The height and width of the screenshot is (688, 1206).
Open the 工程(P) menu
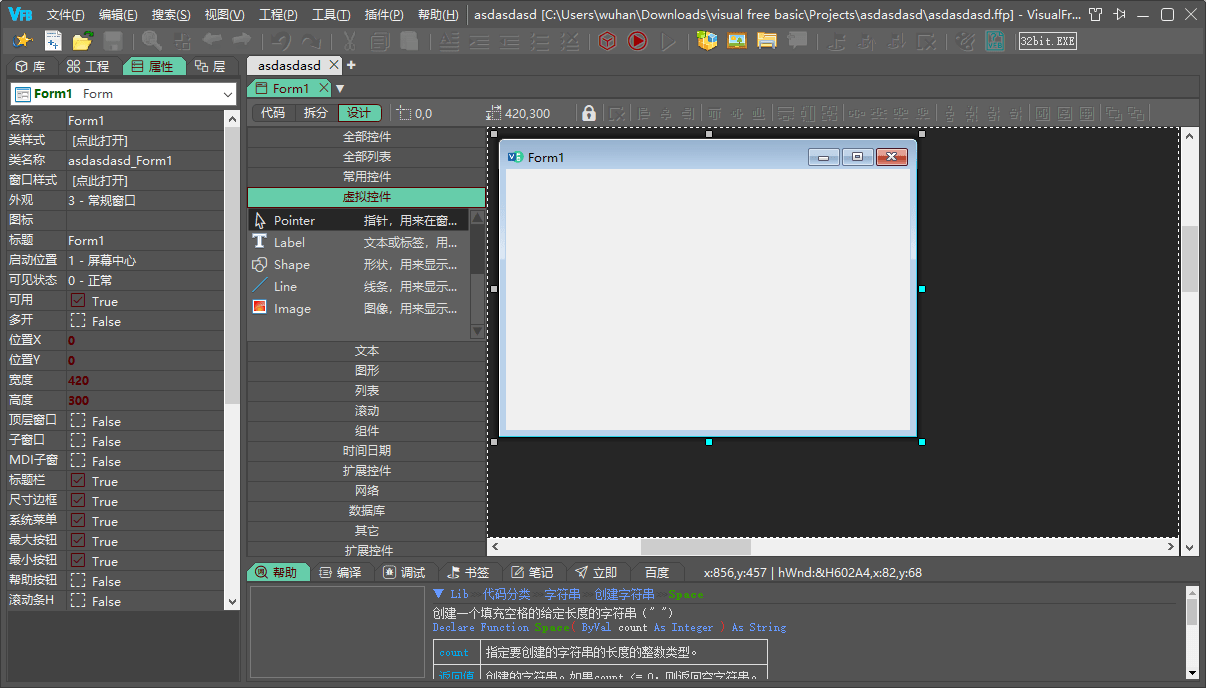pyautogui.click(x=278, y=15)
